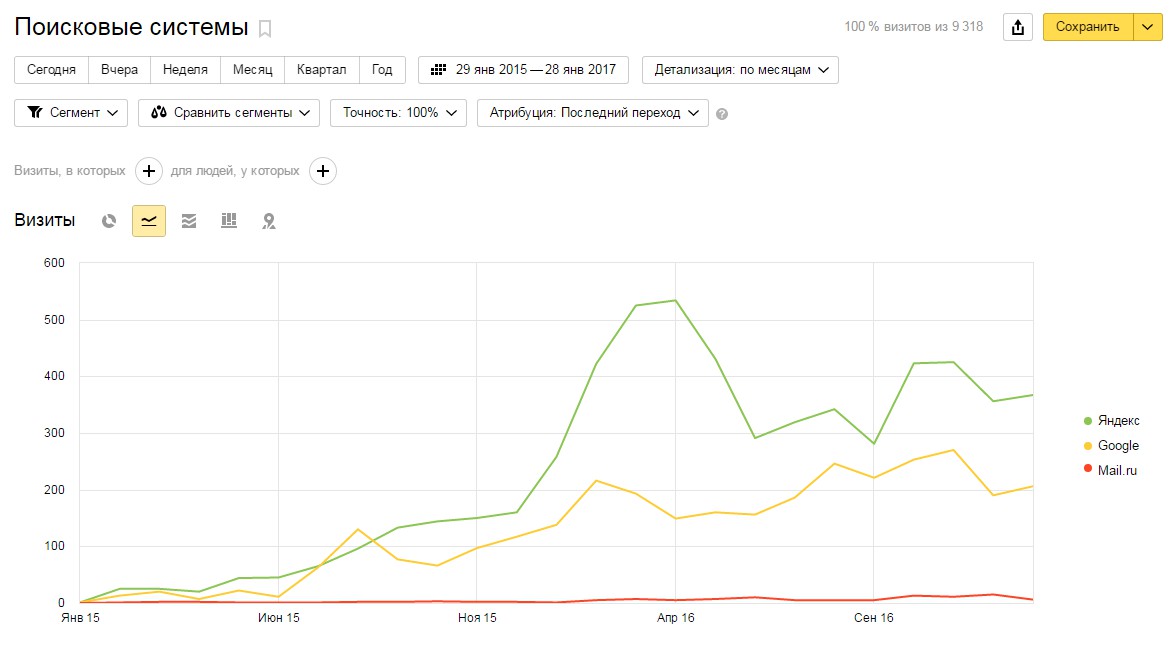Select the Неделя period tab
Viewport: 1173px width, 646px height.
(x=185, y=70)
